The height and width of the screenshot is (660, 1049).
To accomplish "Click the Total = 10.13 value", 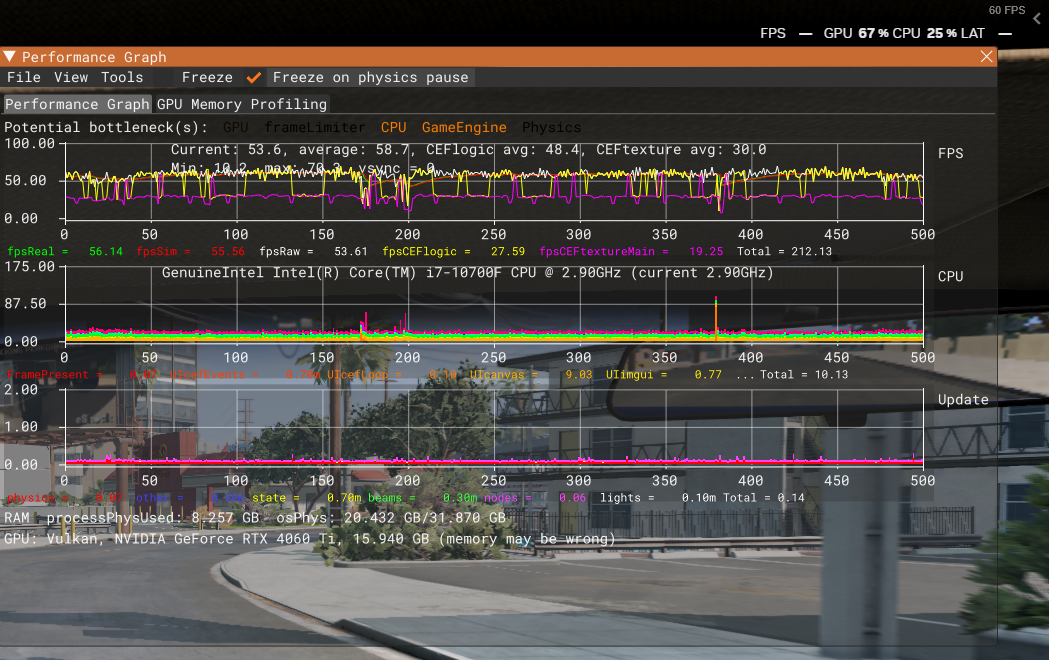I will (803, 374).
